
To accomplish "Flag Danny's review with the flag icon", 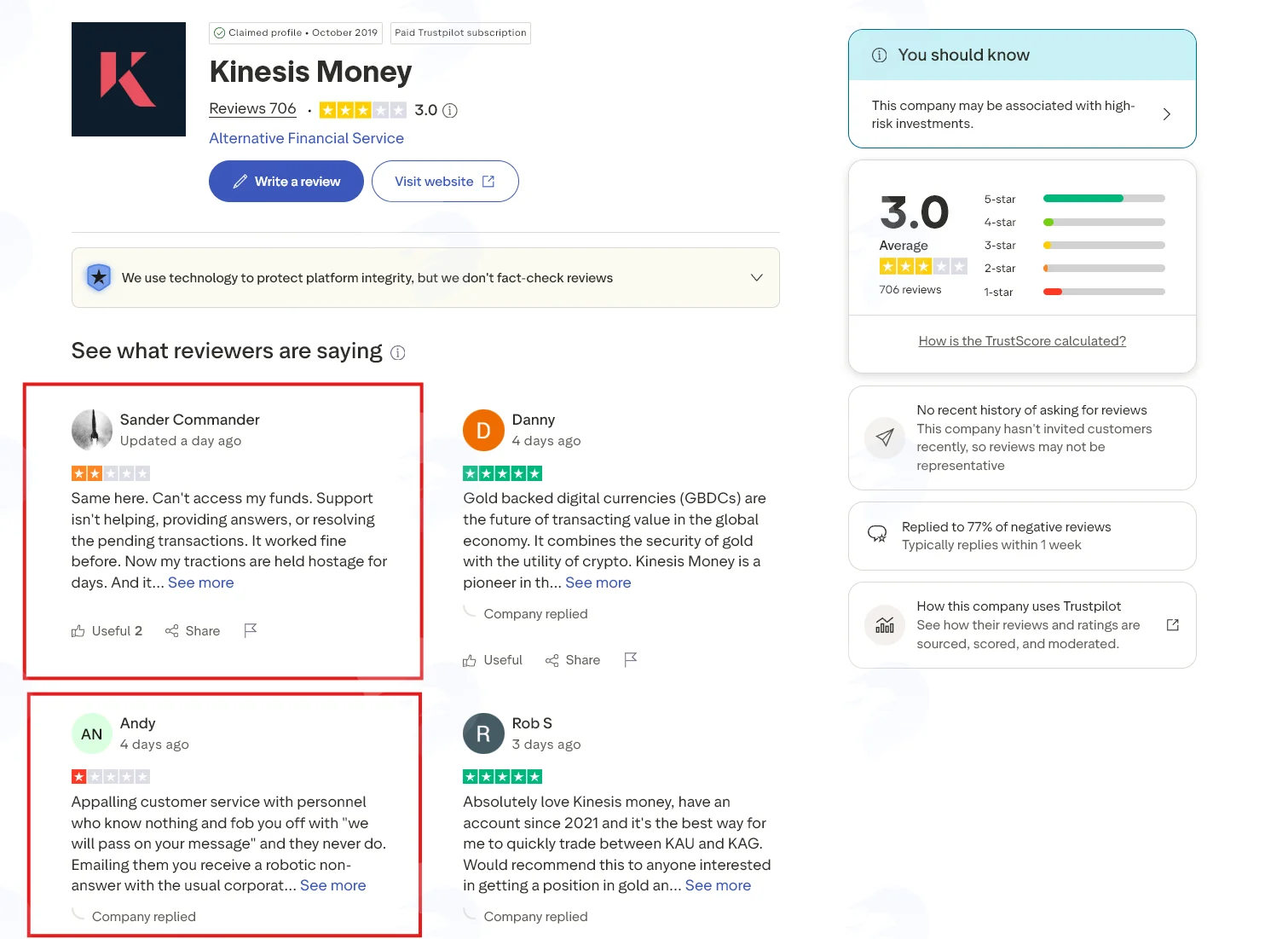I will click(x=631, y=659).
